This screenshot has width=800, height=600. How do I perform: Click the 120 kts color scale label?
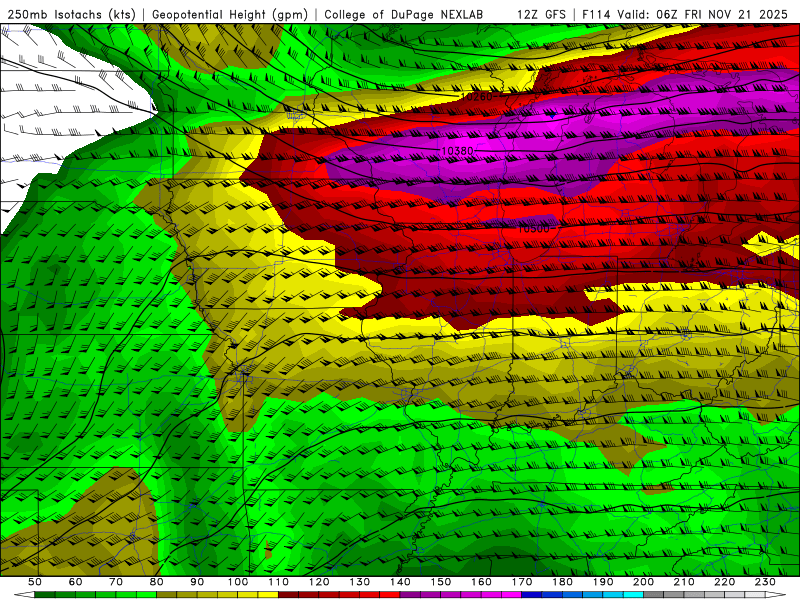[319, 582]
